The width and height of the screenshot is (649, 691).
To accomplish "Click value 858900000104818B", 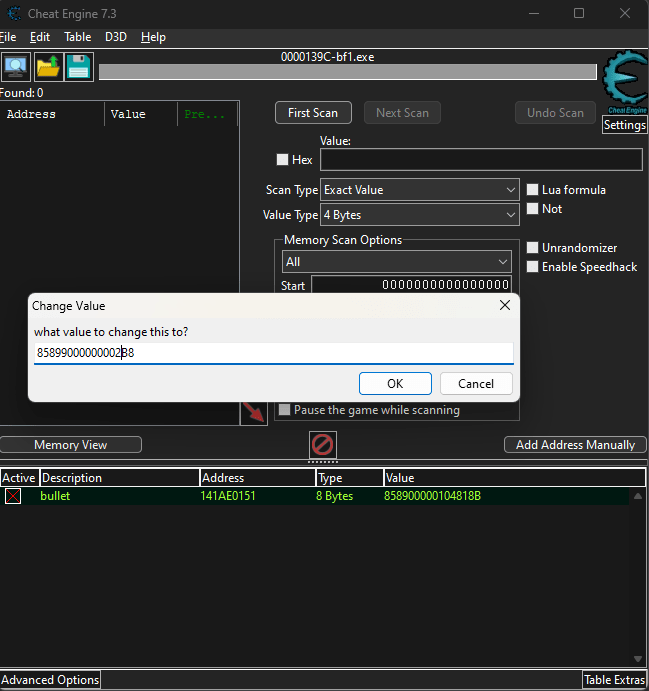I will click(432, 496).
